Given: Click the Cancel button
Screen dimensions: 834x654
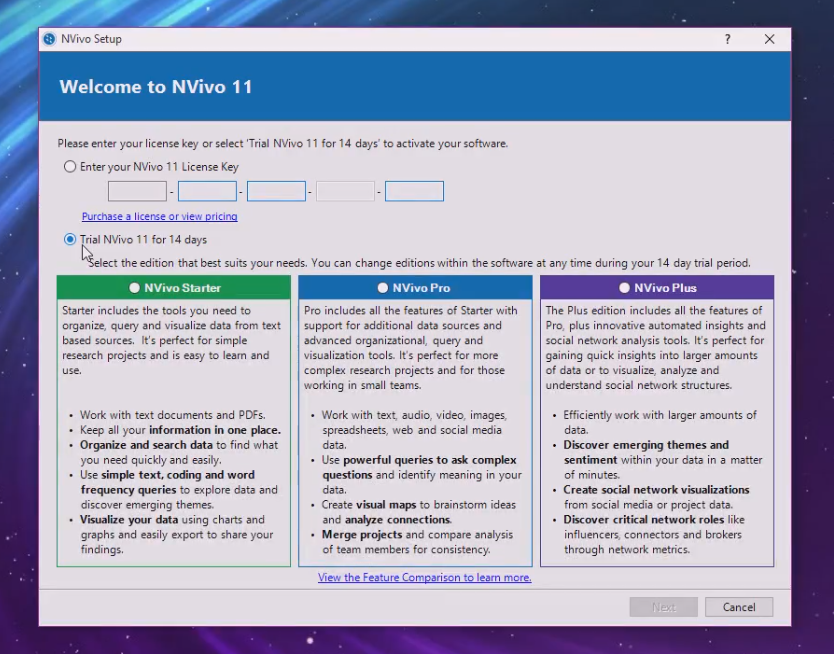Looking at the screenshot, I should (x=739, y=607).
